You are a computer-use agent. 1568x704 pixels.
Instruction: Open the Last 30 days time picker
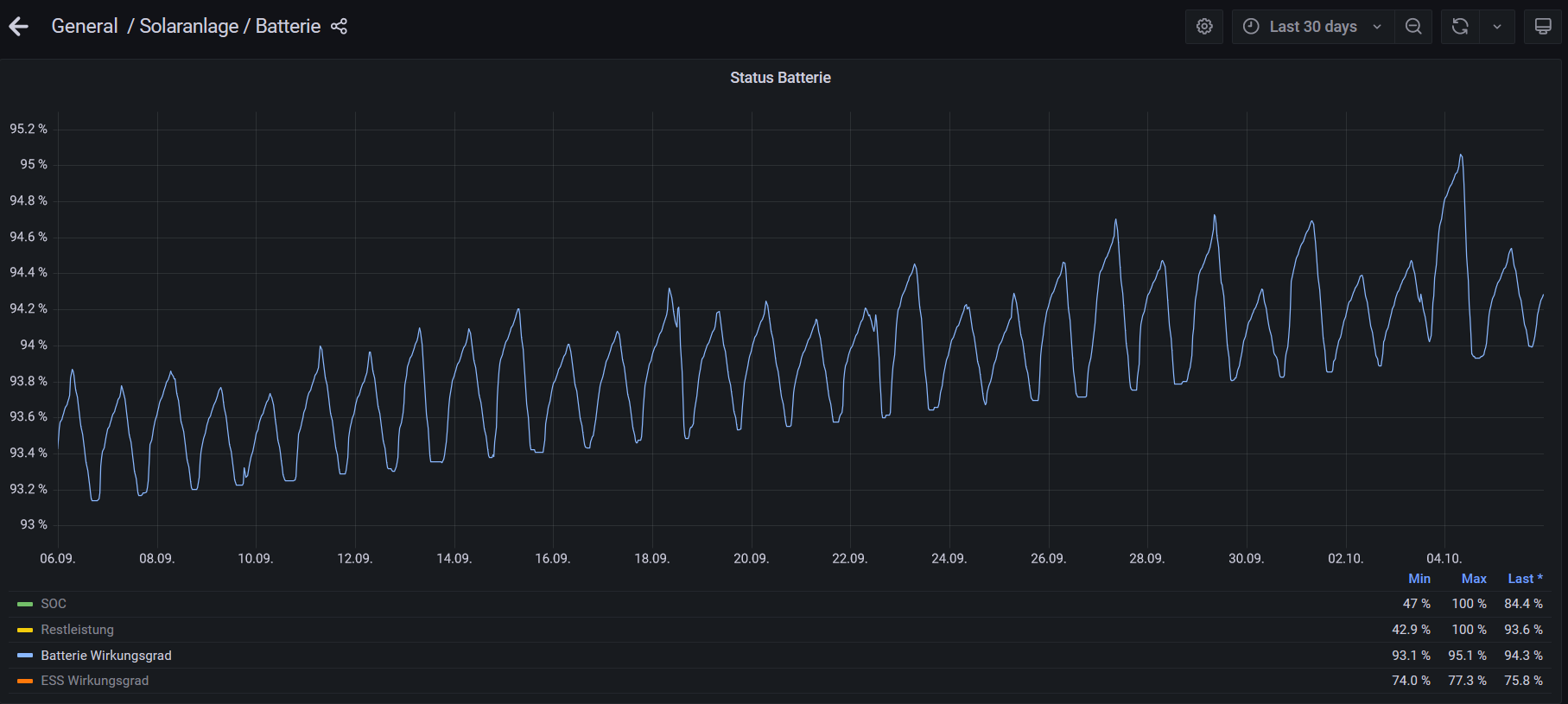tap(1313, 27)
